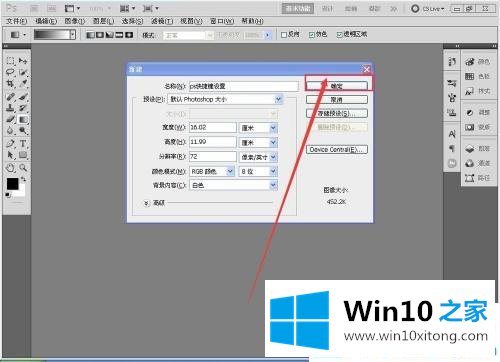The height and width of the screenshot is (362, 500).
Task: Open the Character panel icon
Action: (452, 134)
